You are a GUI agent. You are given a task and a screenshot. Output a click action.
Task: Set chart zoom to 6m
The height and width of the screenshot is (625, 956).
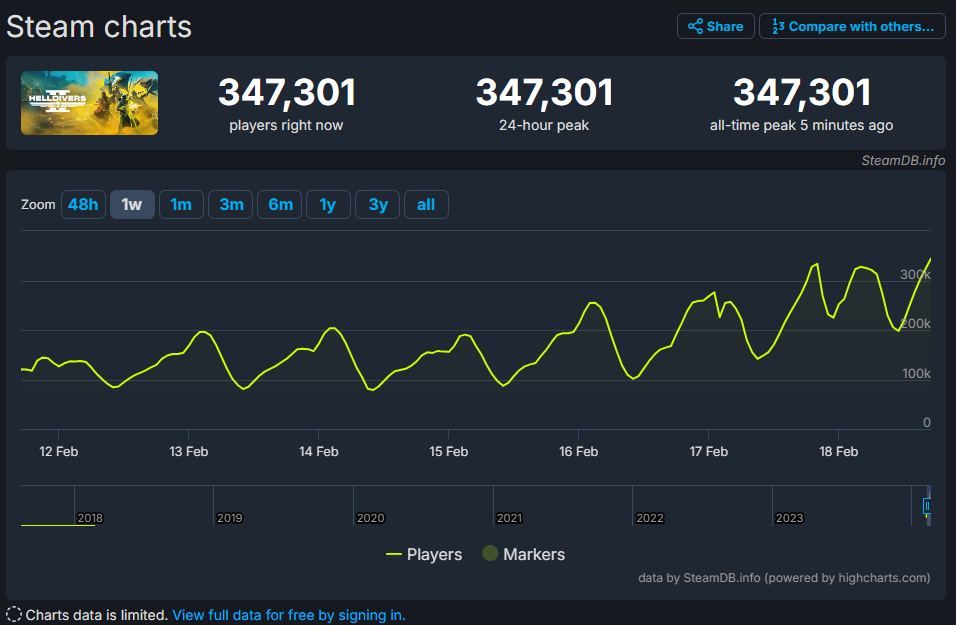pos(280,204)
